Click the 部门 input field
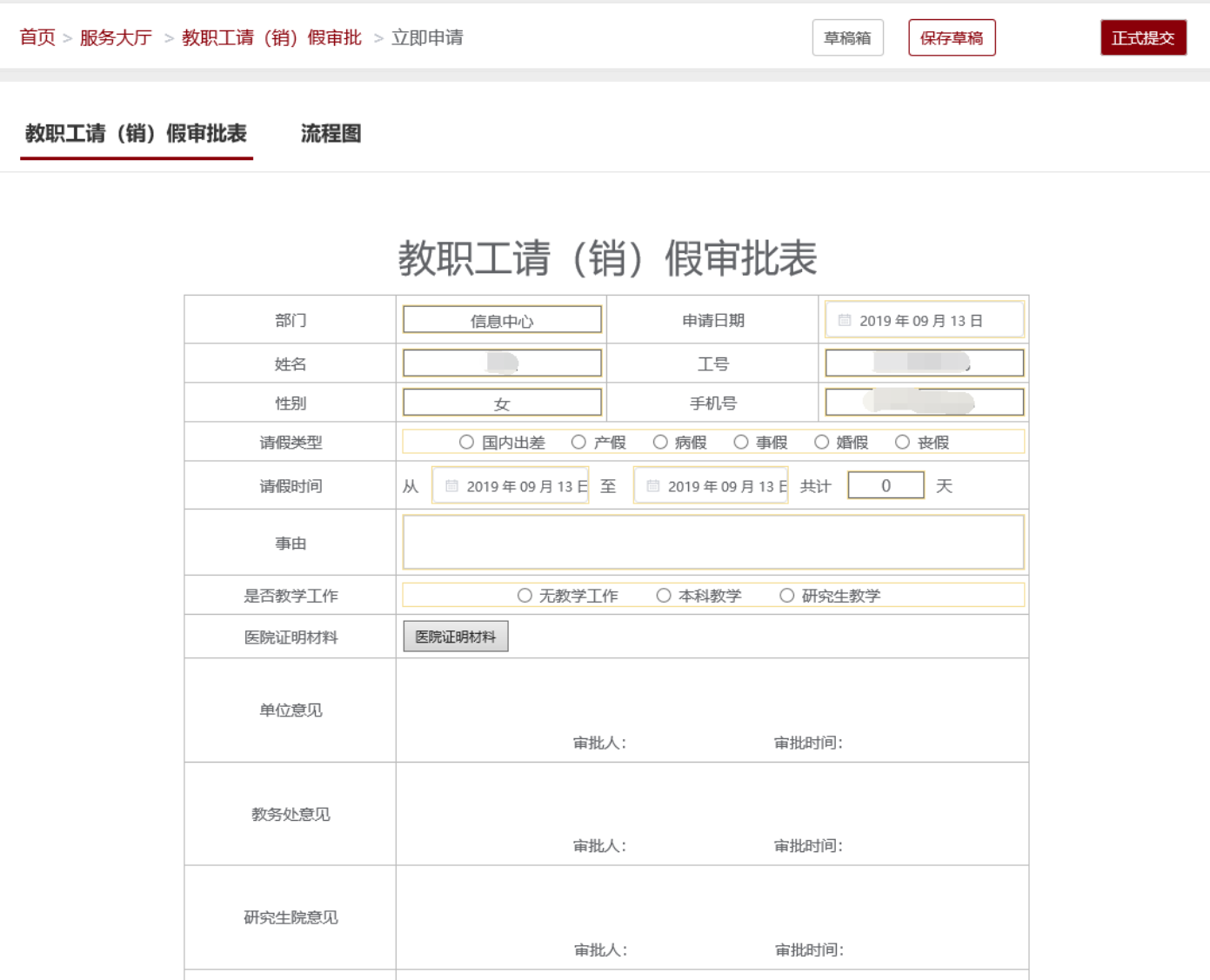The width and height of the screenshot is (1210, 980). pyautogui.click(x=502, y=320)
